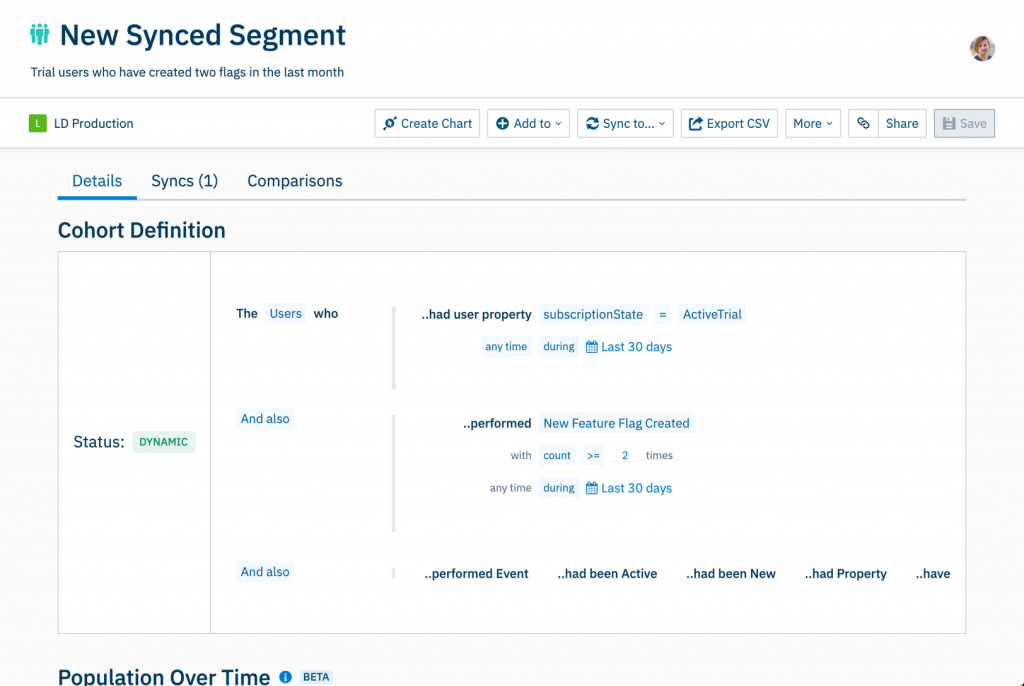Open the profile avatar menu
Screen dimensions: 1024x686
click(981, 48)
